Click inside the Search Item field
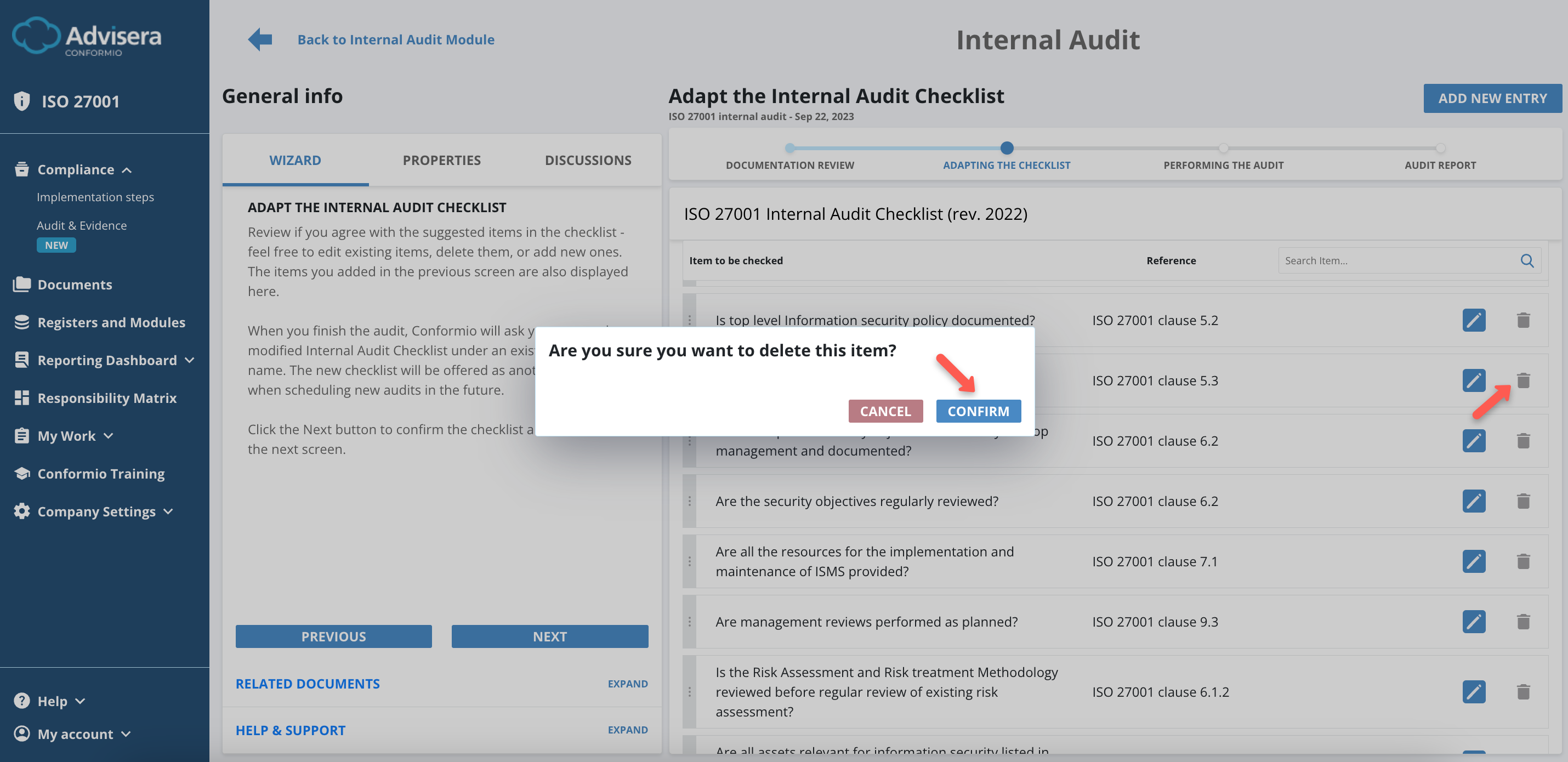 click(1394, 260)
